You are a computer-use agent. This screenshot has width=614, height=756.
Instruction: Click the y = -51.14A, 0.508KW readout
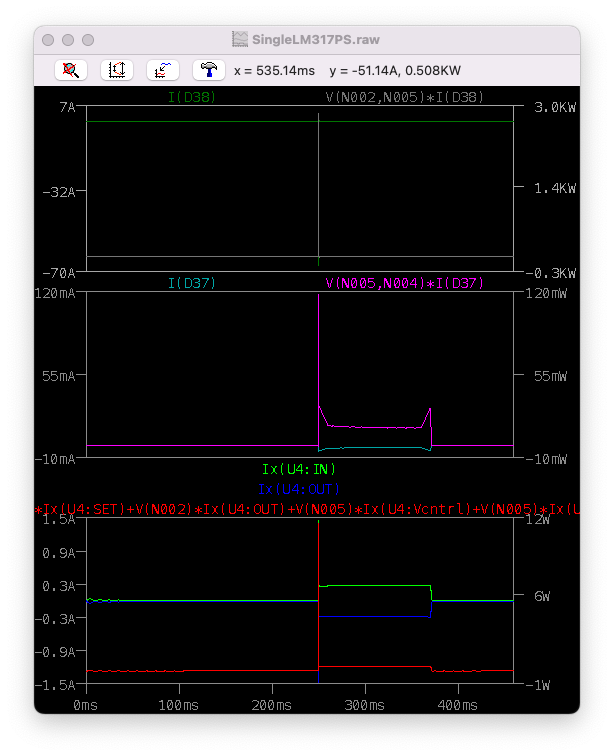click(x=395, y=71)
